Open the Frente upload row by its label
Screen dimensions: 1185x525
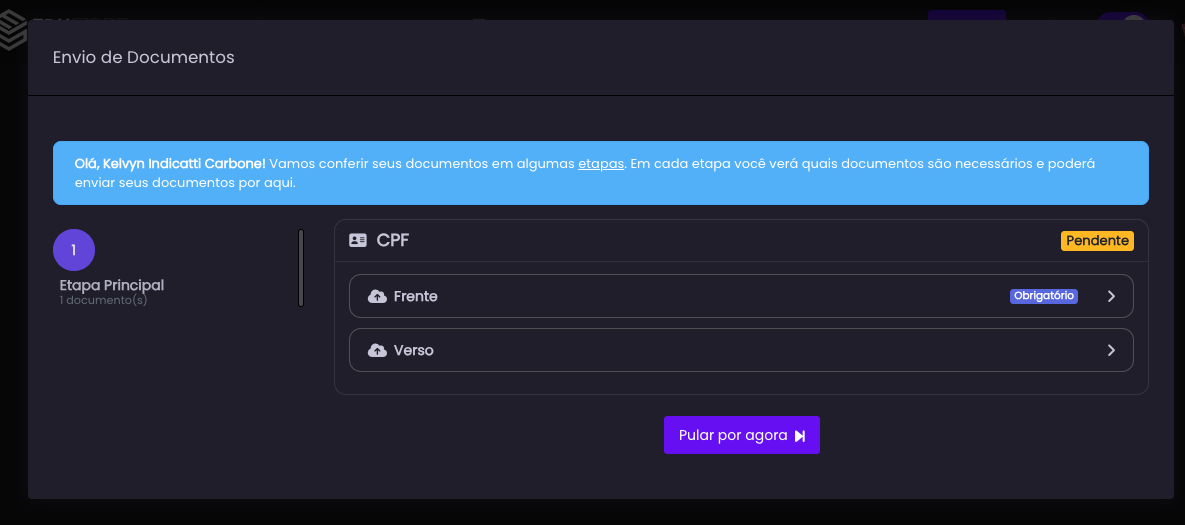pos(416,297)
